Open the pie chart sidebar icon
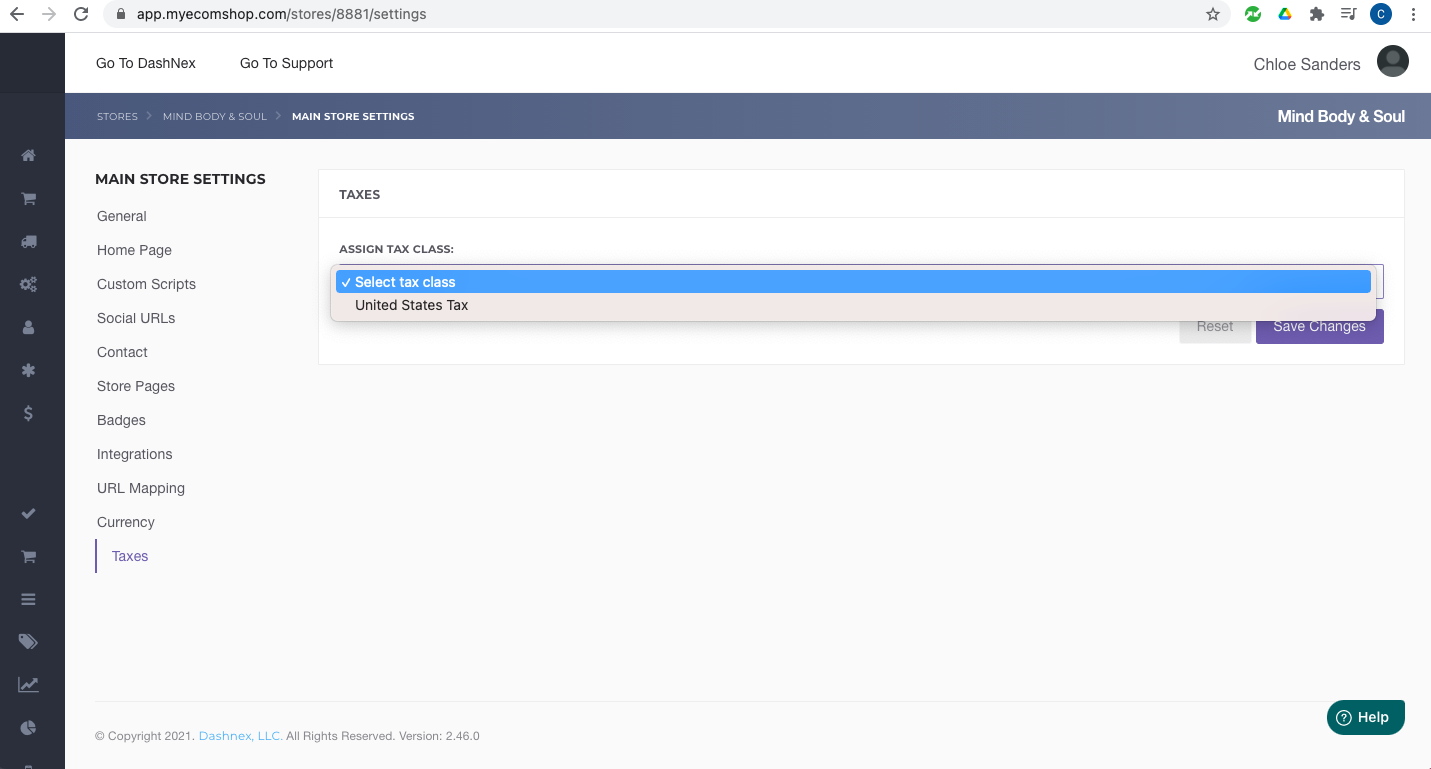The image size is (1431, 769). 29,727
